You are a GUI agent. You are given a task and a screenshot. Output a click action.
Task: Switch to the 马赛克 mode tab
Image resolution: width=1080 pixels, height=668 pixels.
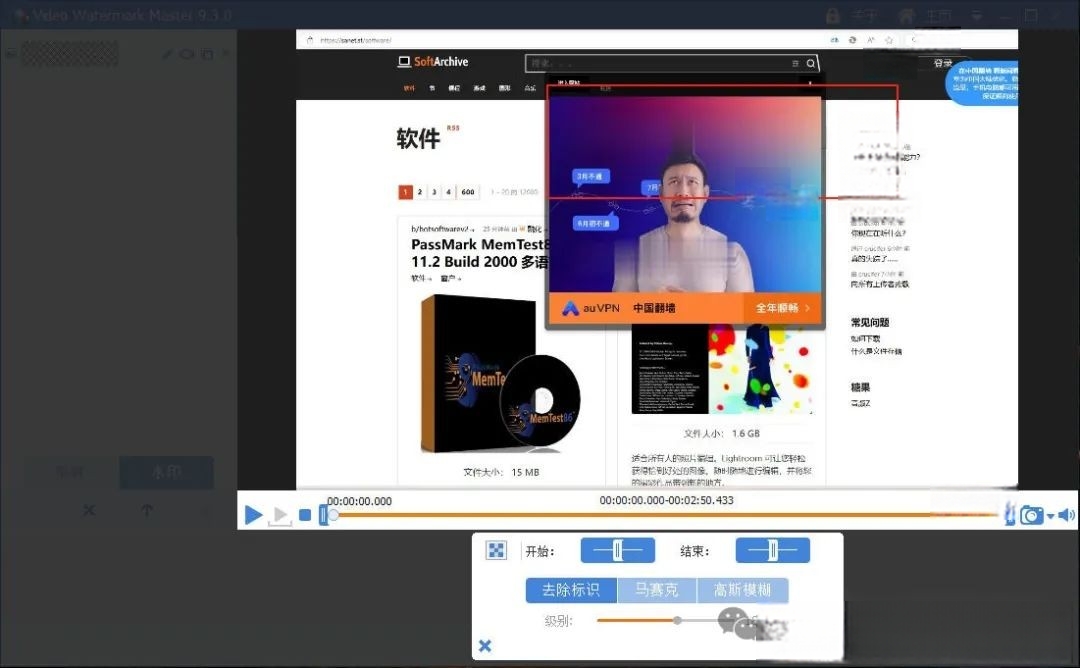[656, 589]
